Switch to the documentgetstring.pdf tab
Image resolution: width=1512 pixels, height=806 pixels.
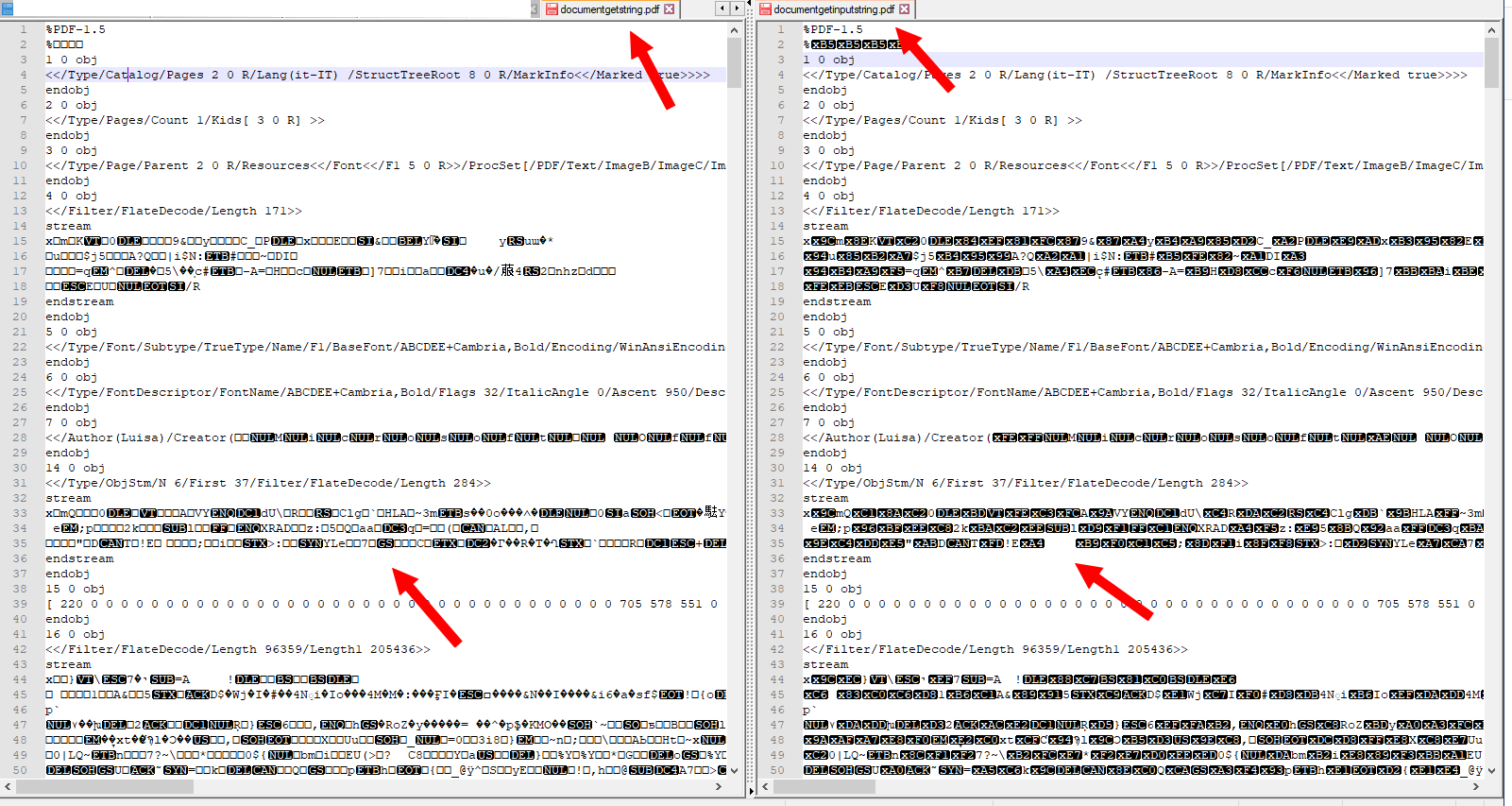coord(609,9)
